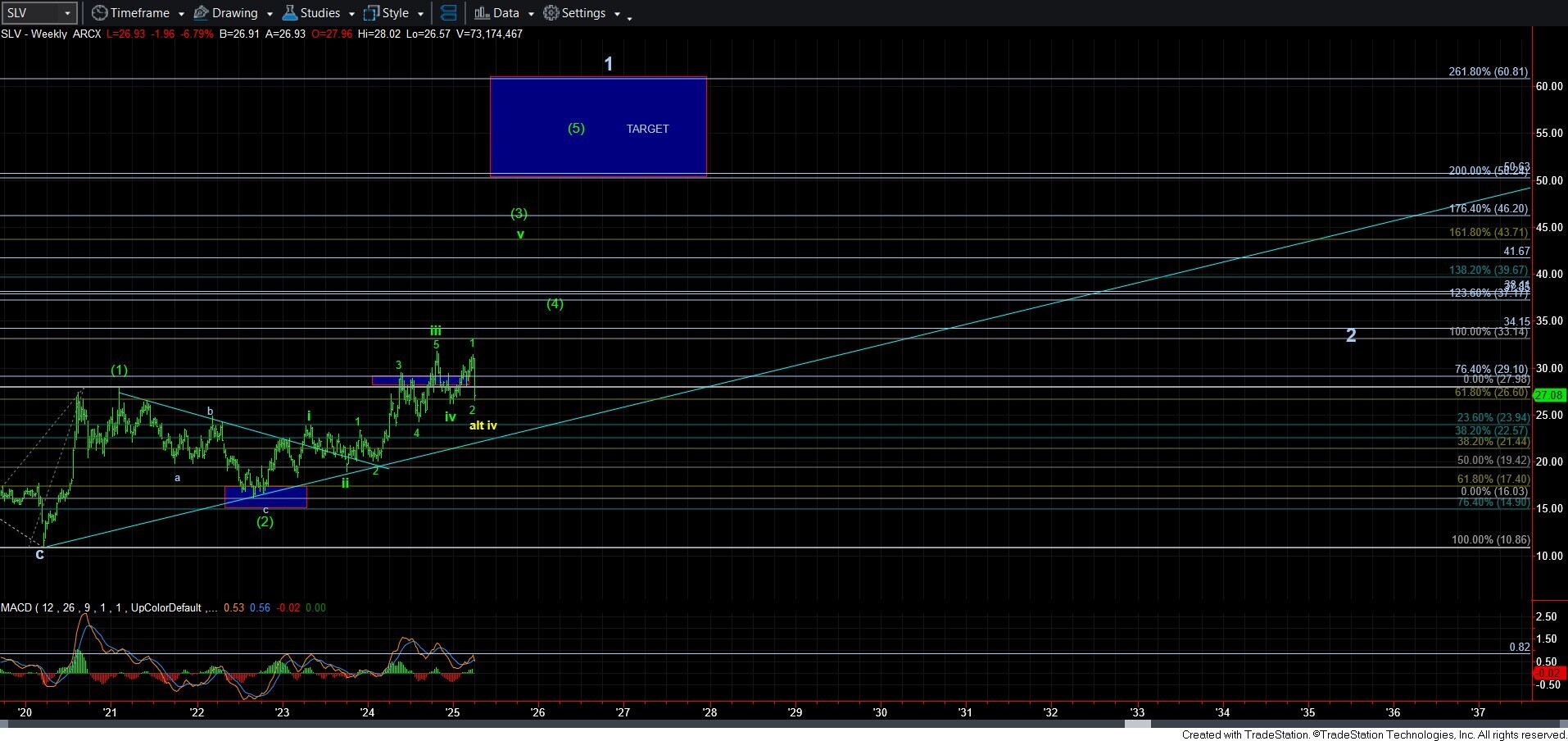1568x741 pixels.
Task: Select the yellow "alt iv" wave label
Action: click(x=483, y=425)
